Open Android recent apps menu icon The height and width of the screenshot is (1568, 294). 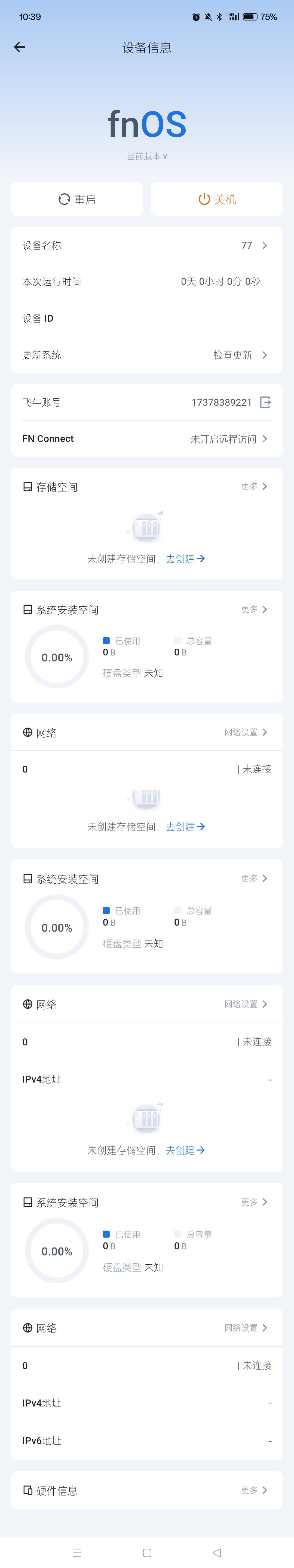tap(77, 1552)
